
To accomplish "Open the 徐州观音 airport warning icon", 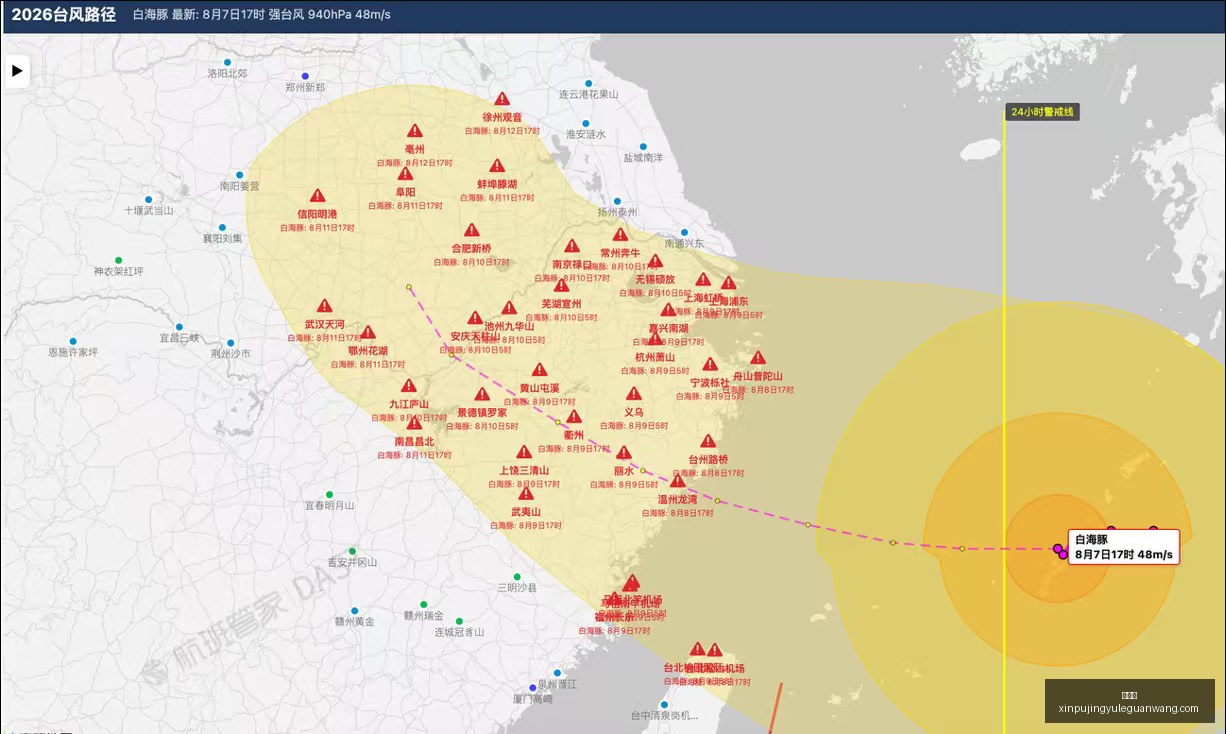I will (502, 99).
